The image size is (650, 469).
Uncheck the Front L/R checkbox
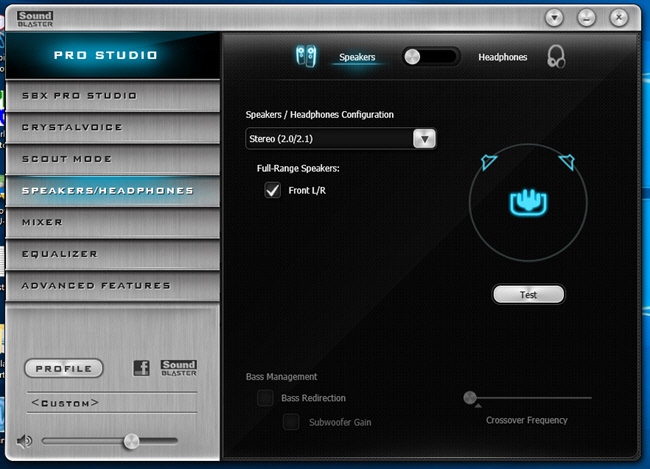(272, 190)
